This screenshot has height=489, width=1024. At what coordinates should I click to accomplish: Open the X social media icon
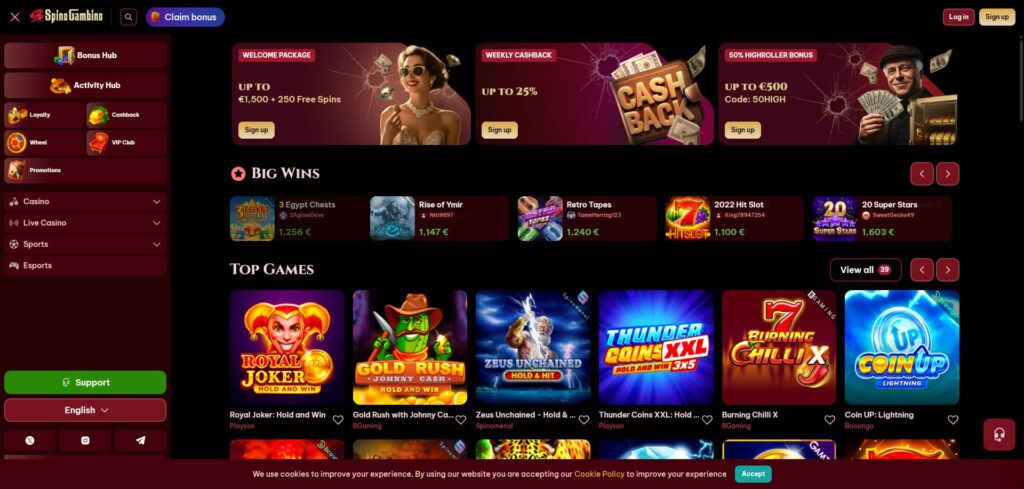[29, 441]
